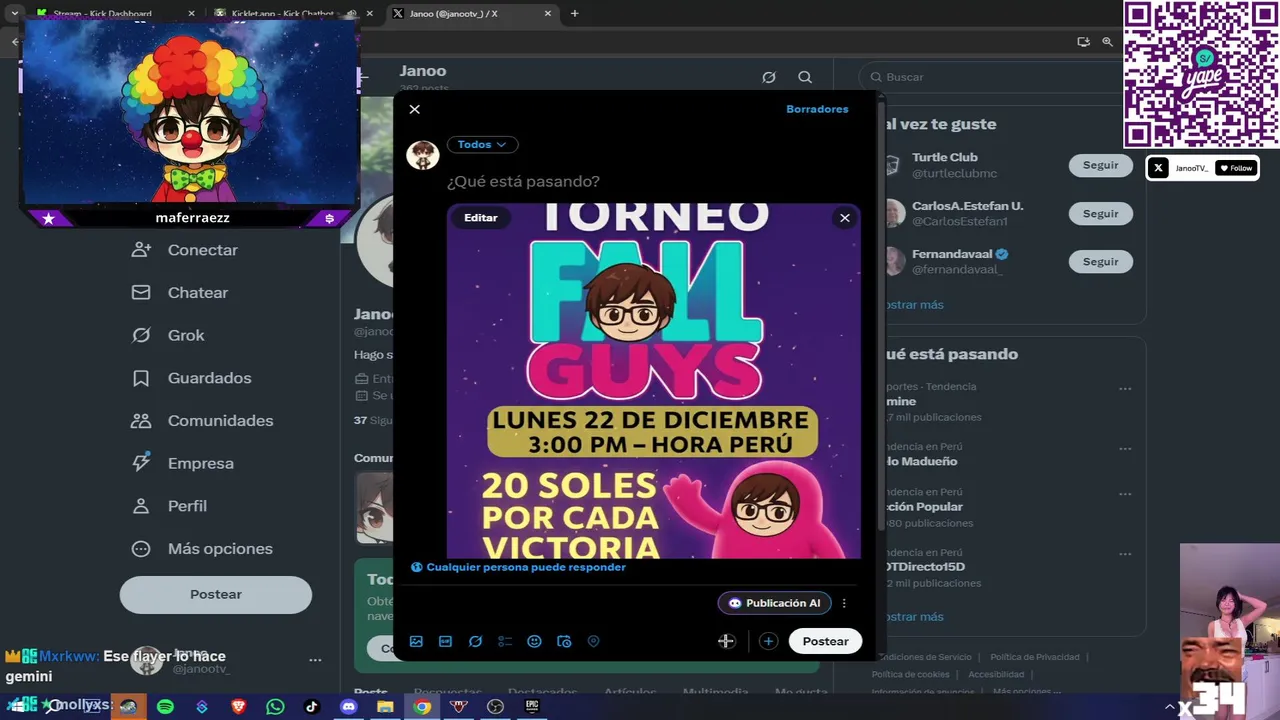1280x720 pixels.
Task: Close the post composer dialog
Action: click(415, 109)
